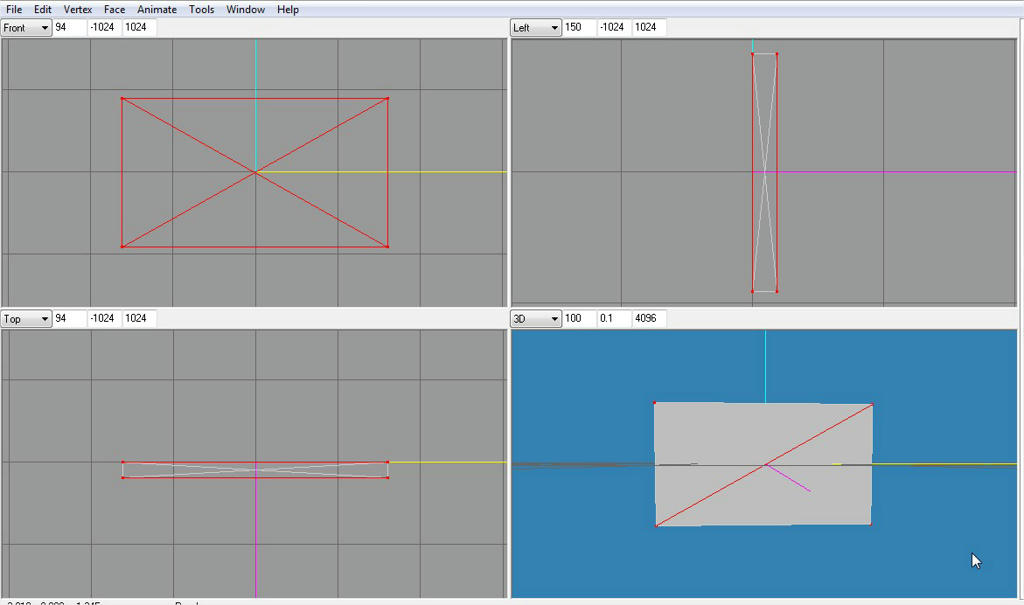The height and width of the screenshot is (605, 1024).
Task: Open the Animate menu
Action: [157, 9]
